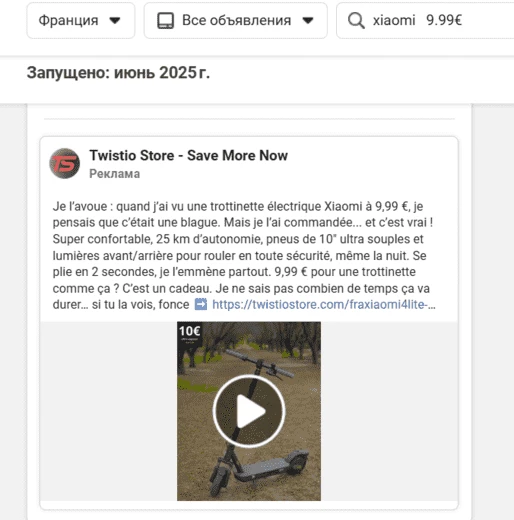Click the Запущено: июнь 2025 г. heading
Viewport: 514px width, 520px height.
(118, 73)
